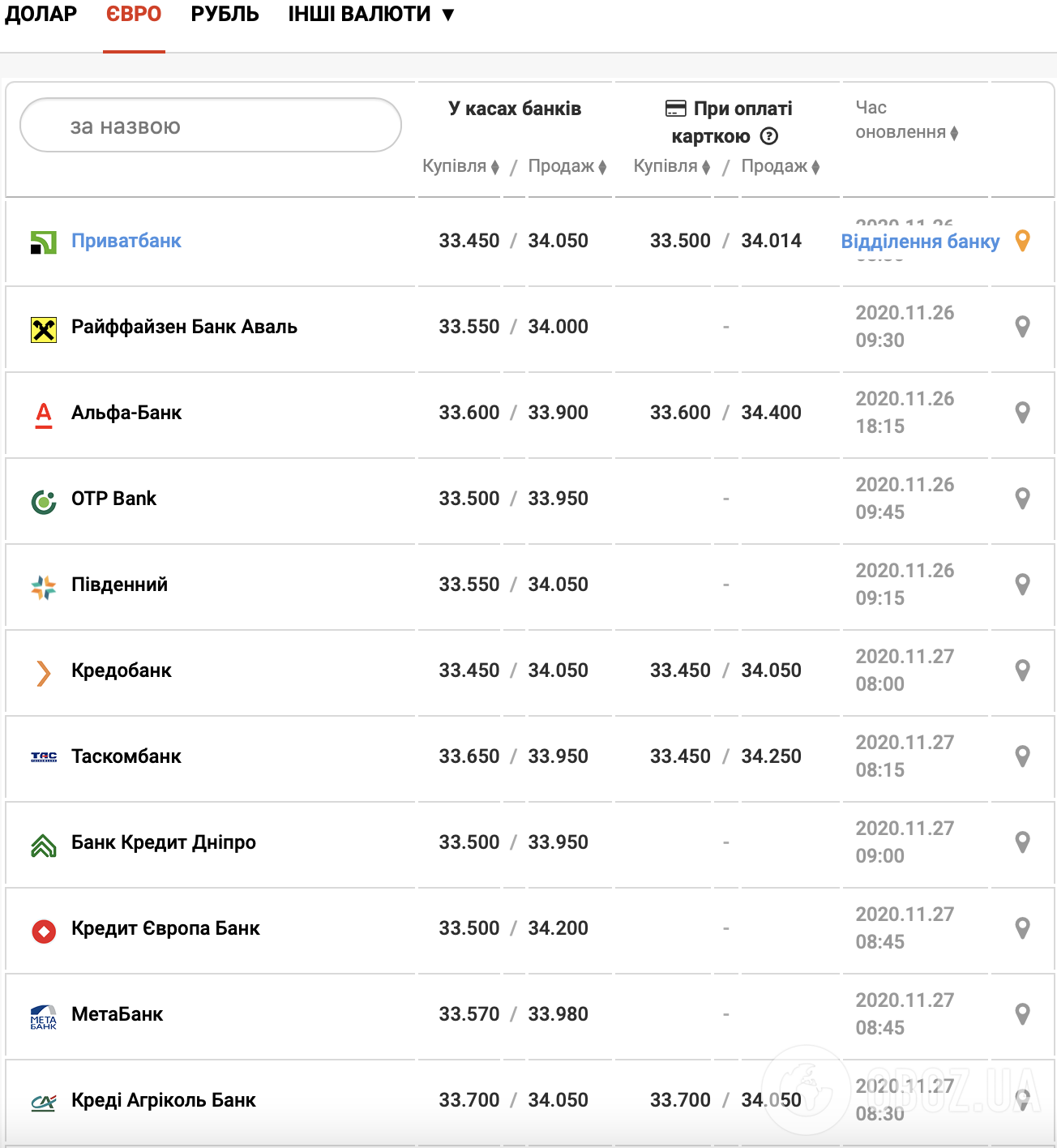Viewport: 1057px width, 1148px height.
Task: Click the Банк Кредит Дніпро logo
Action: [44, 846]
